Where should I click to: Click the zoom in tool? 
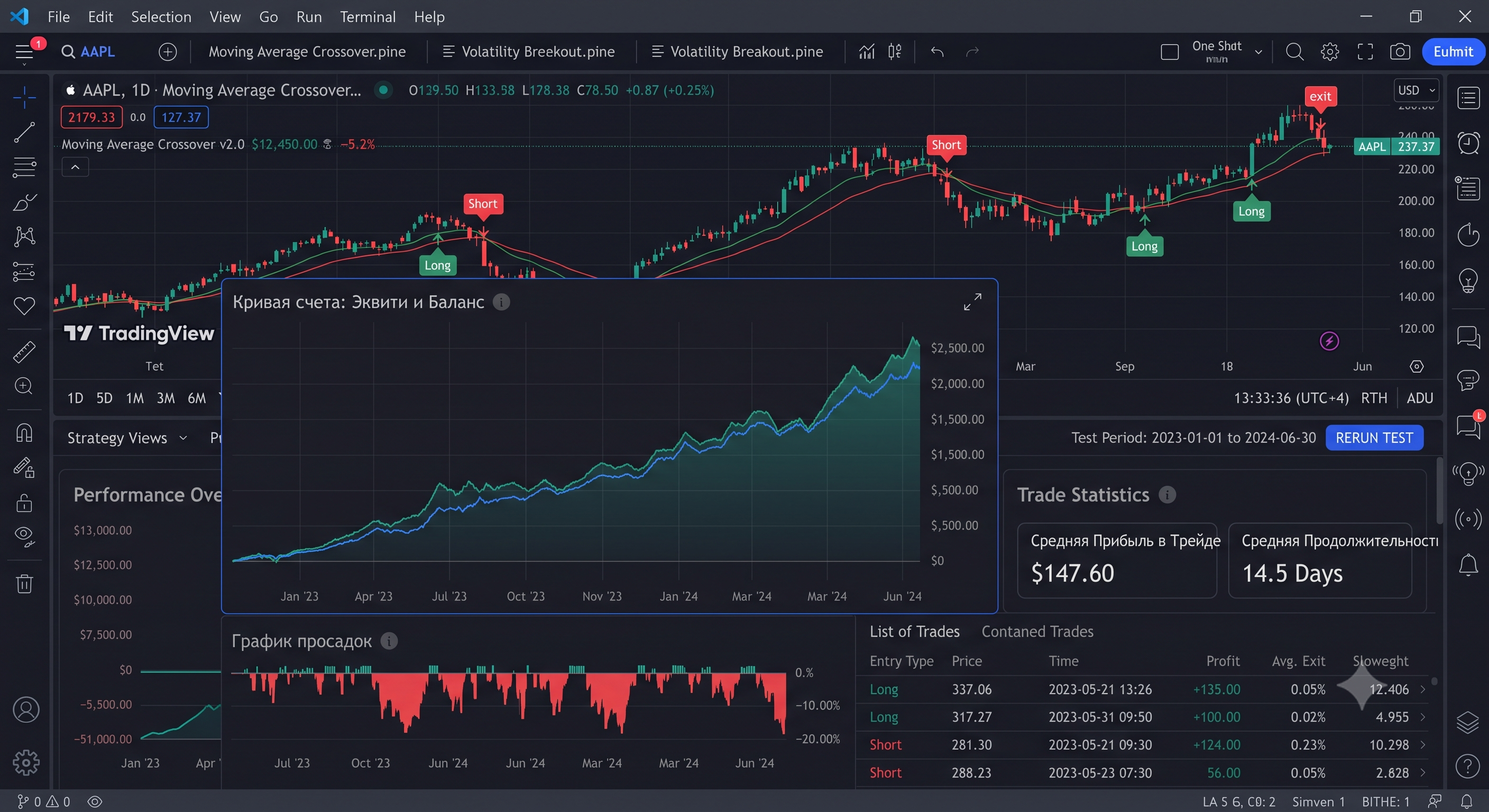[x=24, y=386]
